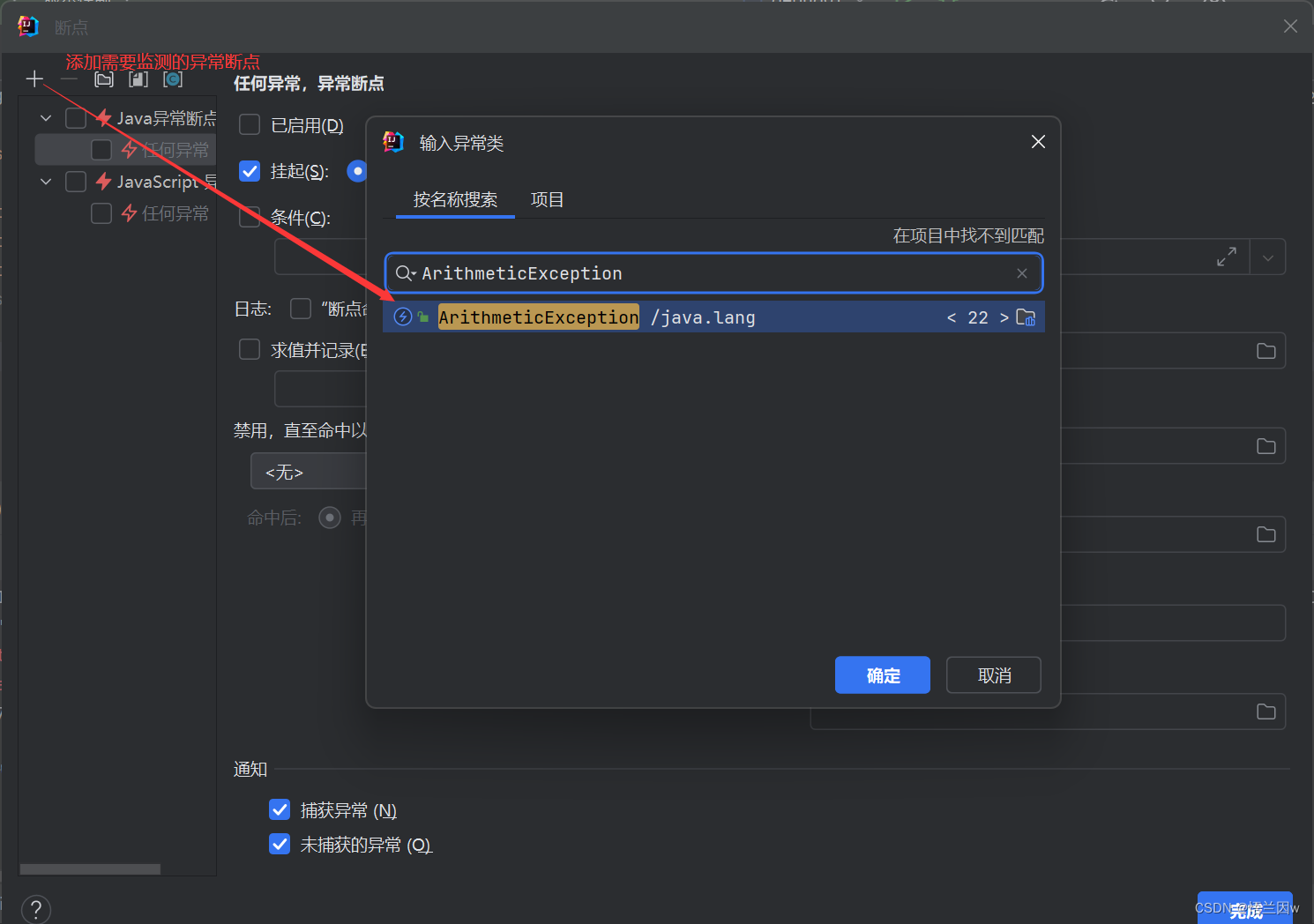Tick the 任何异常 checkbox under JavaScript
The width and height of the screenshot is (1314, 924).
coord(101,213)
